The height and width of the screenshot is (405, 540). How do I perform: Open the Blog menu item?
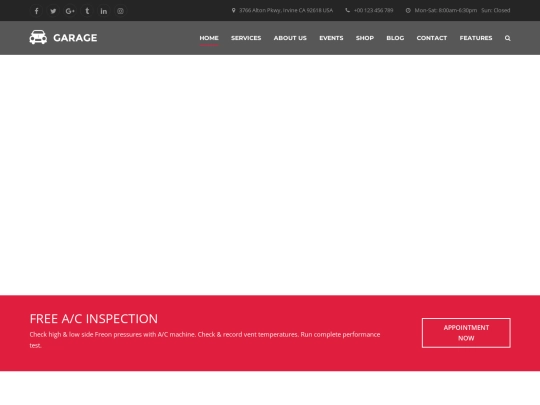tap(395, 38)
